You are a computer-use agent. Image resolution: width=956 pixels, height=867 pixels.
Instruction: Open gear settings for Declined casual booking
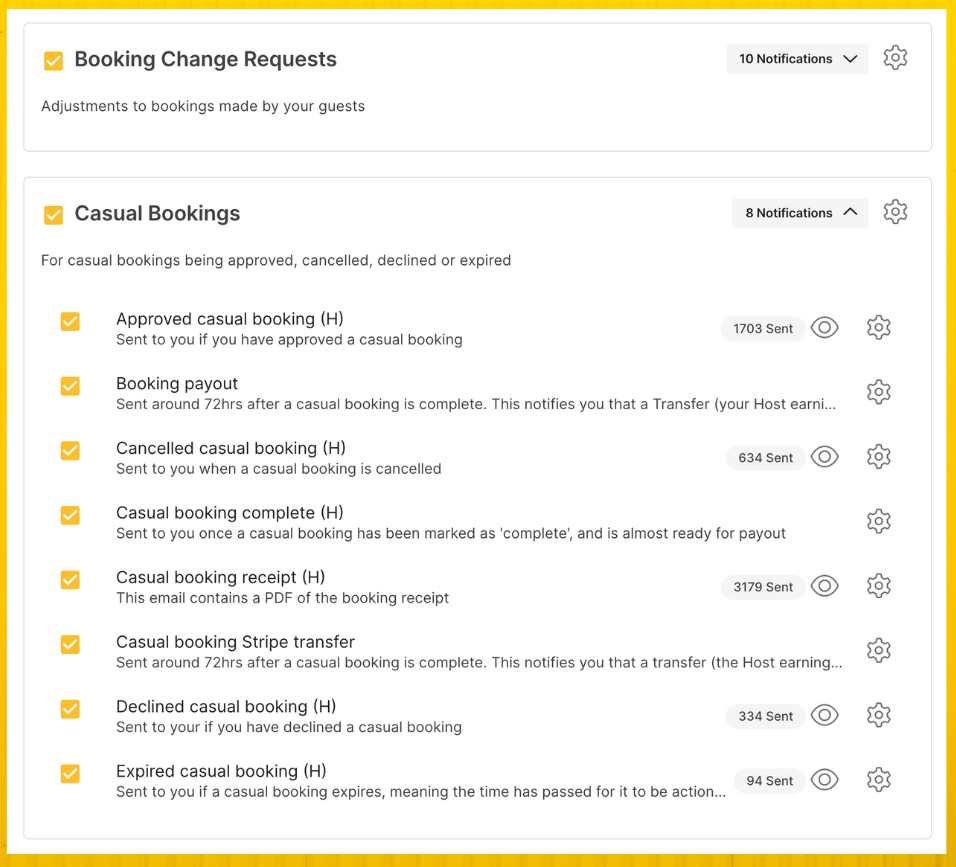[x=879, y=715]
